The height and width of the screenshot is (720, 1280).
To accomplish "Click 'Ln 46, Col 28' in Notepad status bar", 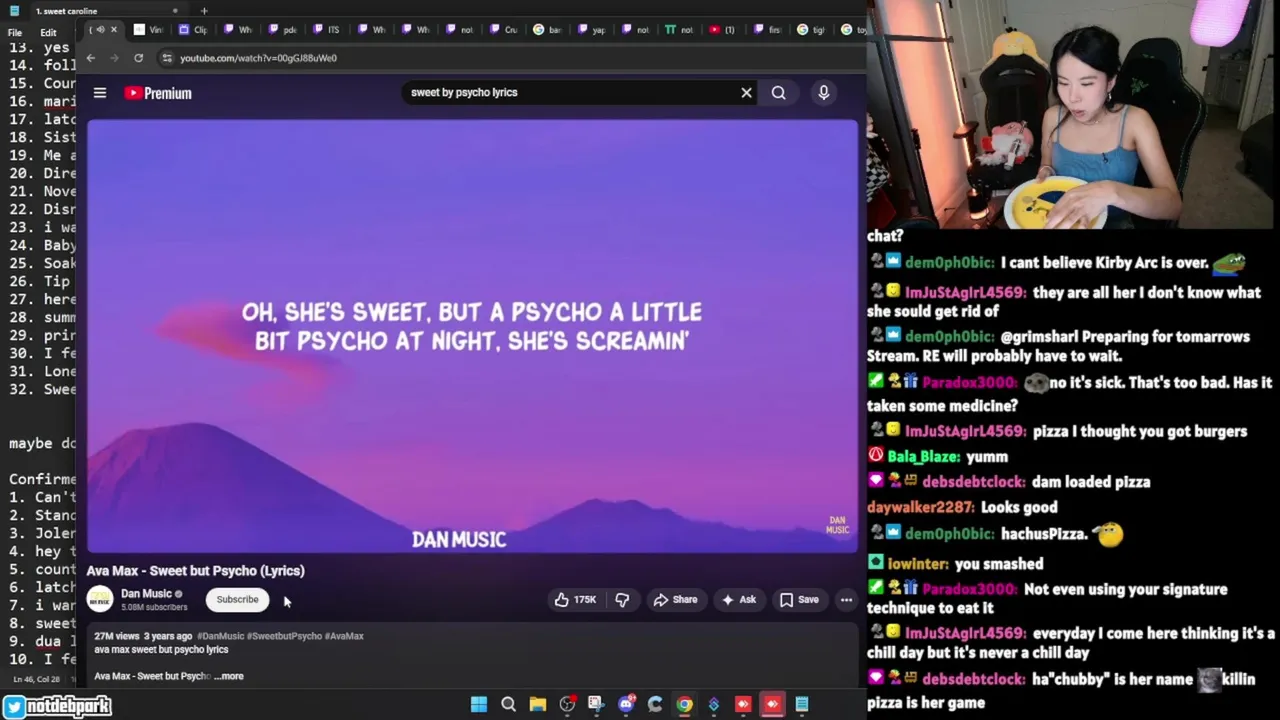I will (x=39, y=679).
